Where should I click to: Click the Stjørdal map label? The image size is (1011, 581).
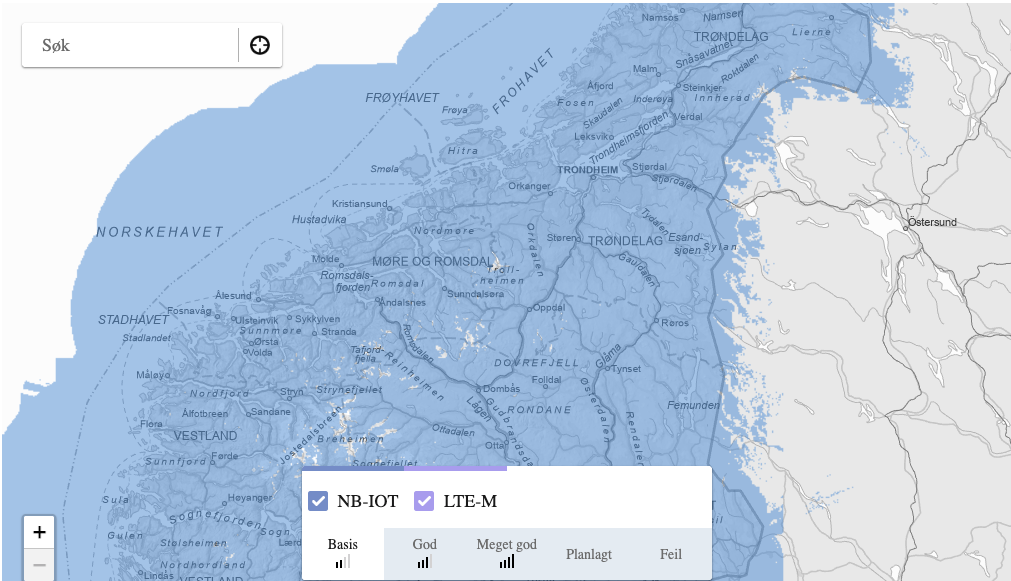(649, 167)
